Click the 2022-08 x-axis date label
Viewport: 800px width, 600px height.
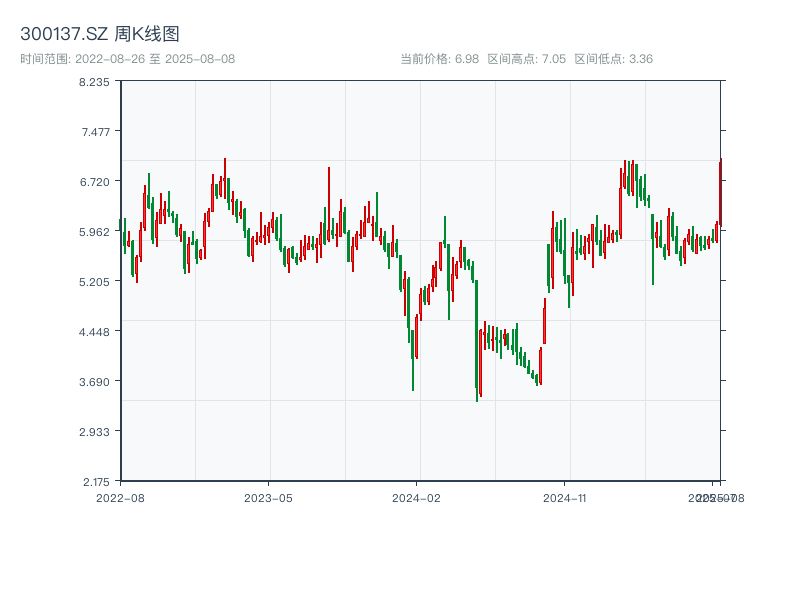click(x=120, y=497)
